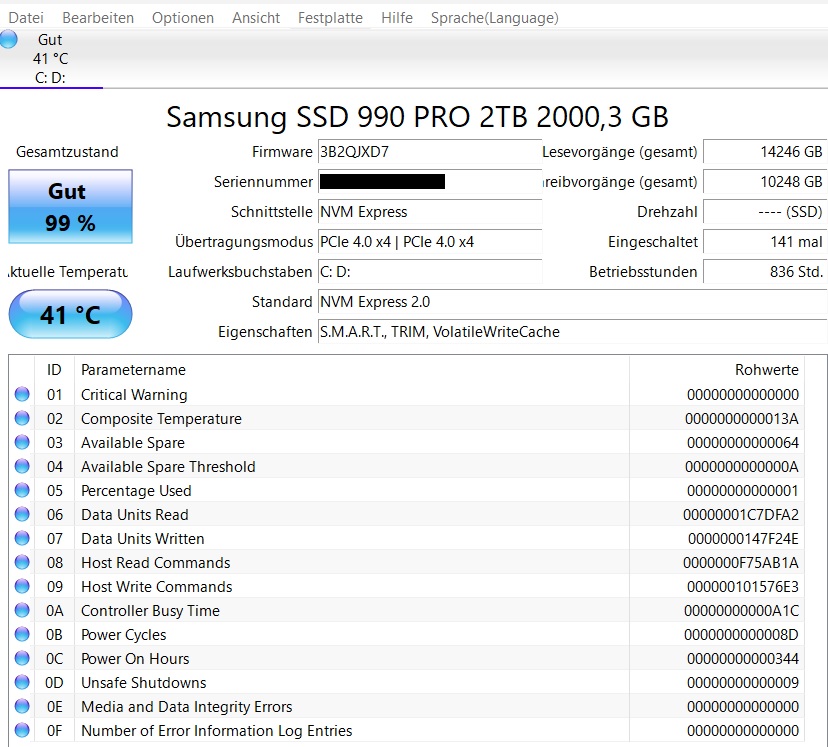Click the status orb for Controller Busy Time
Screen dimensions: 828x747
[x=22, y=610]
